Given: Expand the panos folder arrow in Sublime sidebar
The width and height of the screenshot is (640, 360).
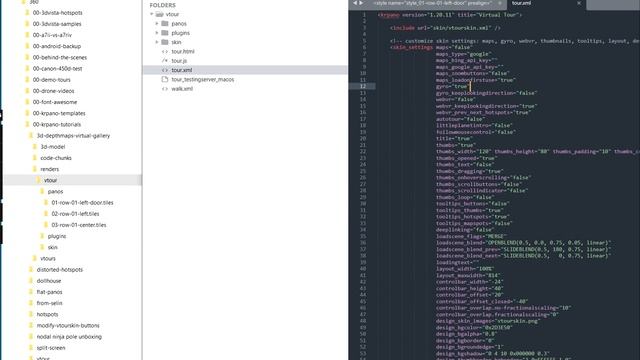Looking at the screenshot, I should point(157,24).
